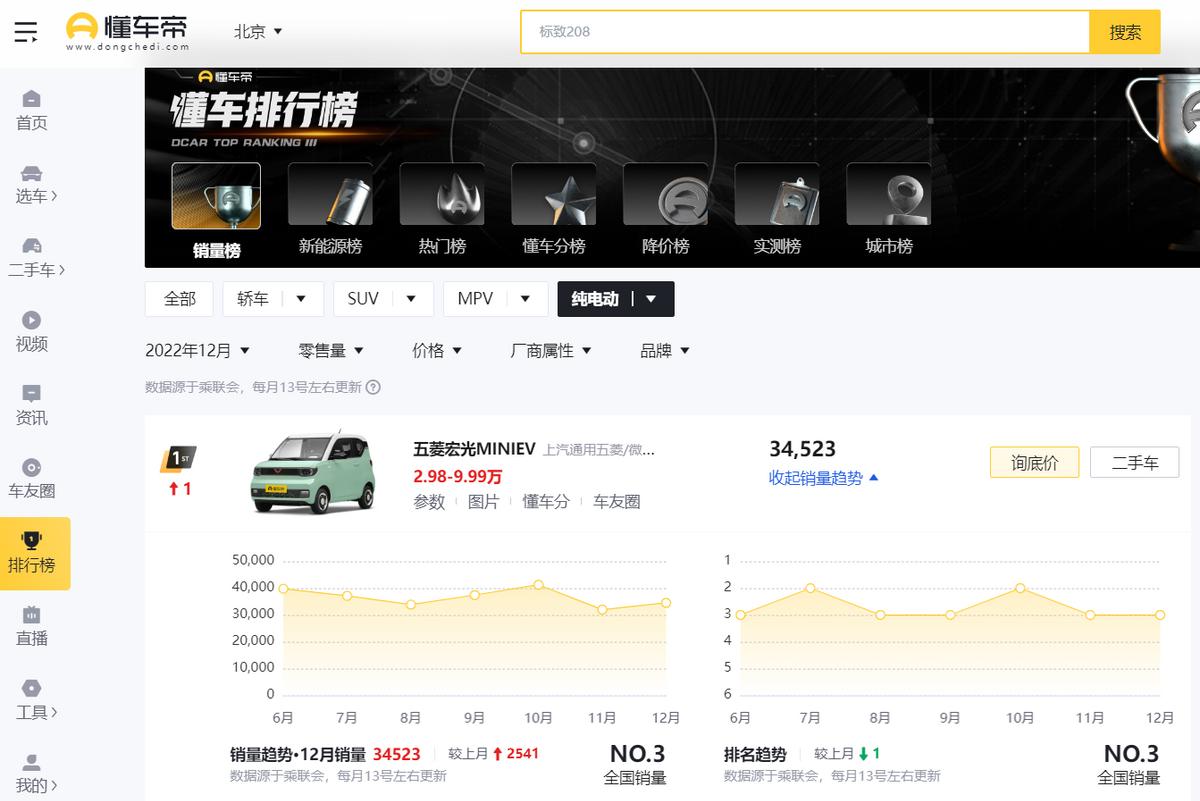Select the highlighted 排行榜 sidebar icon
Image resolution: width=1200 pixels, height=801 pixels.
pyautogui.click(x=31, y=553)
